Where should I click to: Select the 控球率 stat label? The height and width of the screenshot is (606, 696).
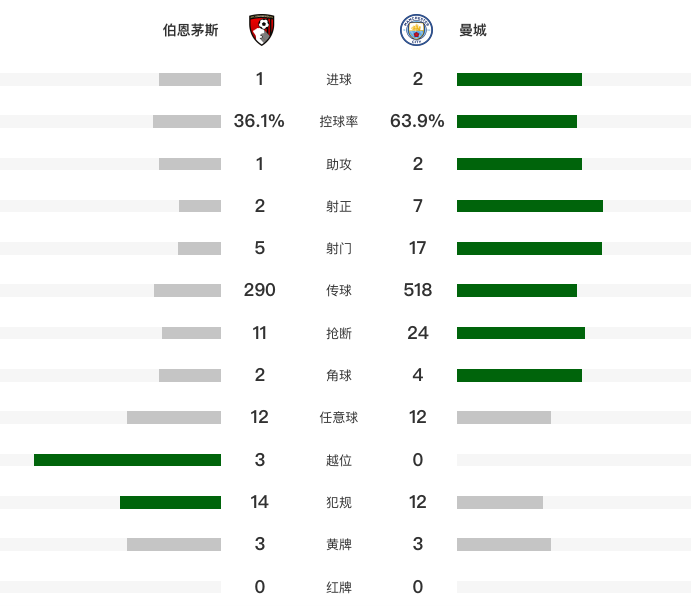(x=339, y=121)
